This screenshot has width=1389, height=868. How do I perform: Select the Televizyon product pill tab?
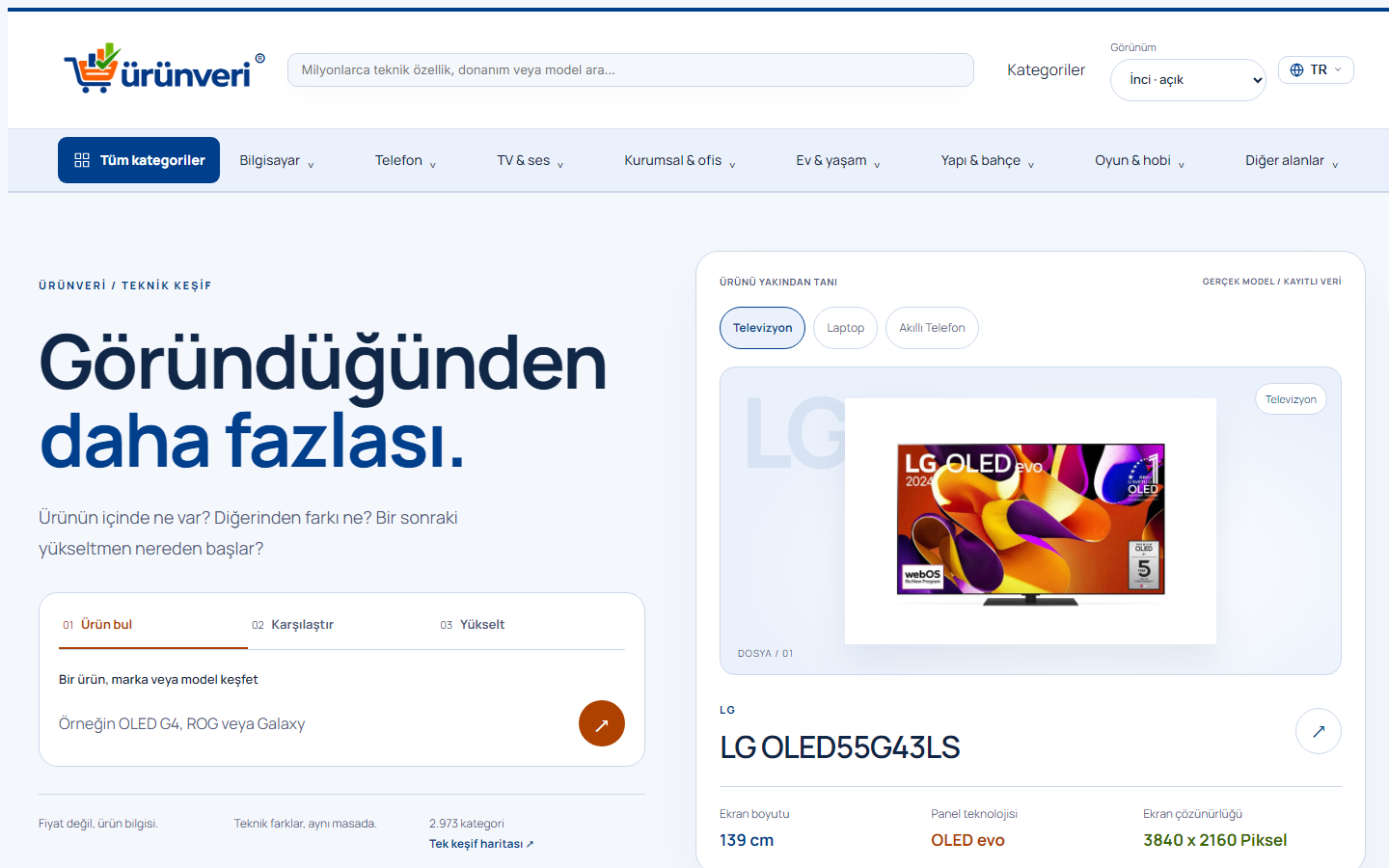pos(762,328)
